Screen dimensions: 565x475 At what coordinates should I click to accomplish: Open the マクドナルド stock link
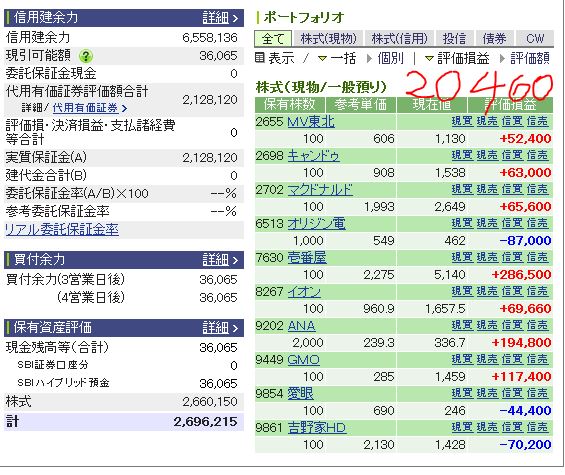click(x=320, y=190)
